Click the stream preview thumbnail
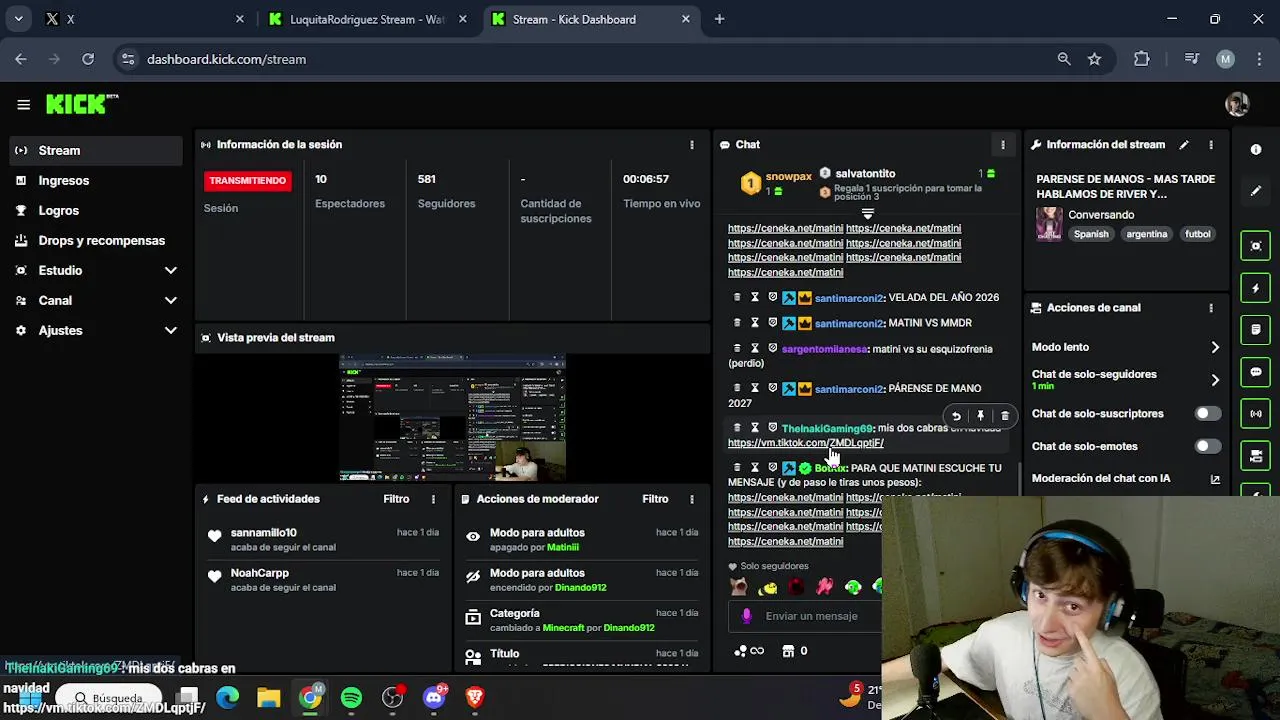 point(452,417)
